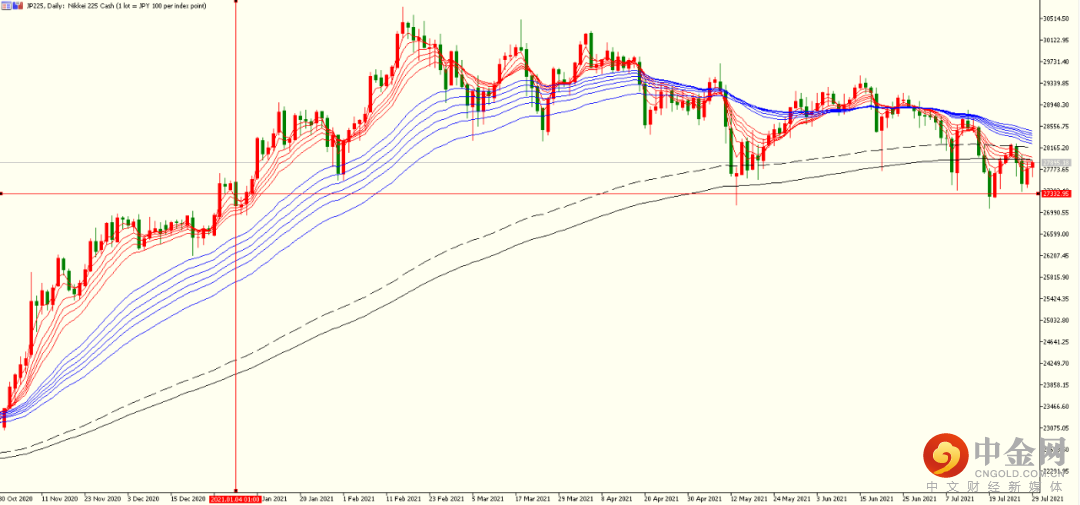Click the 19 Jul 2021 date label
The image size is (1080, 505).
click(1004, 498)
